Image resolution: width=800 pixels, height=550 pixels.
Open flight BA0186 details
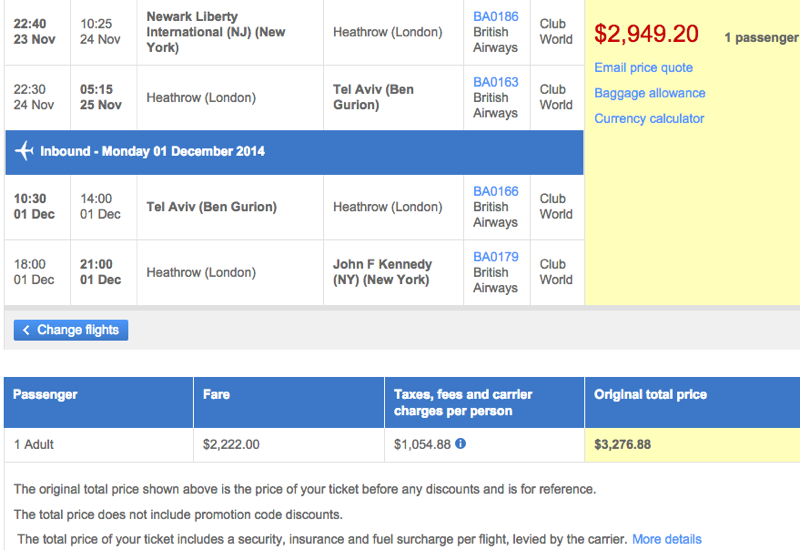(x=495, y=16)
